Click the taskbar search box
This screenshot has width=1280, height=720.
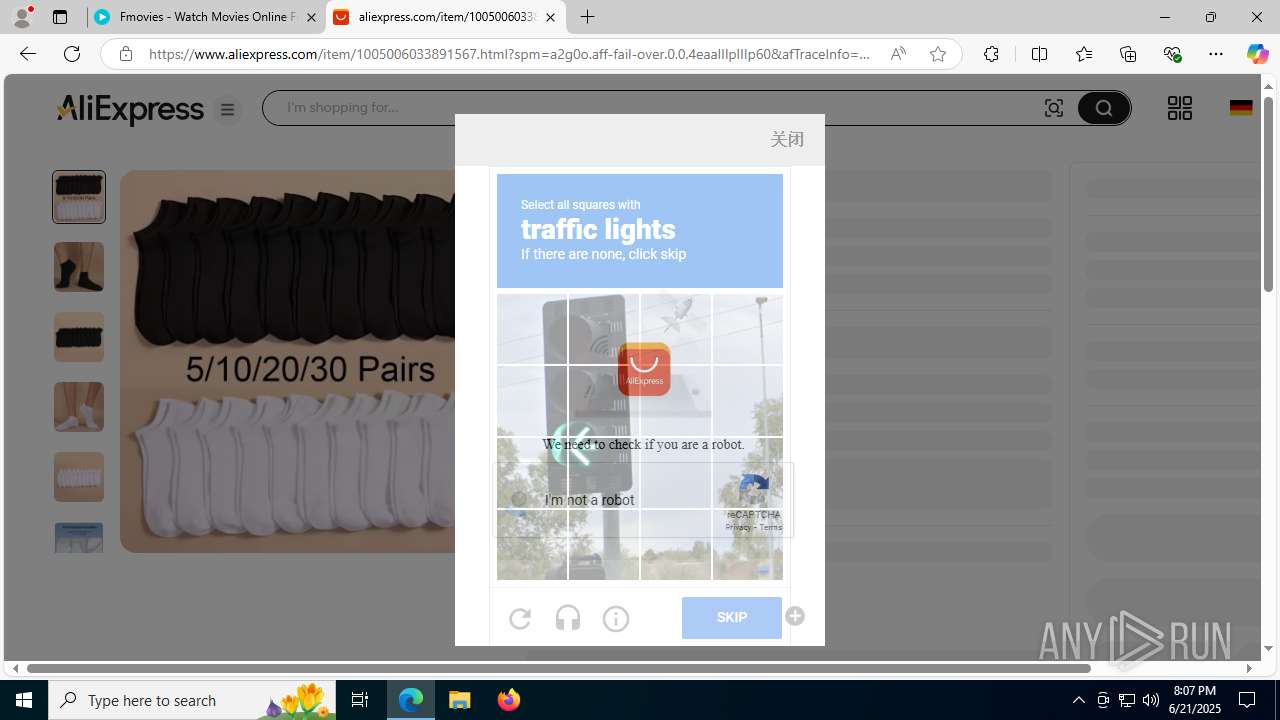point(193,700)
